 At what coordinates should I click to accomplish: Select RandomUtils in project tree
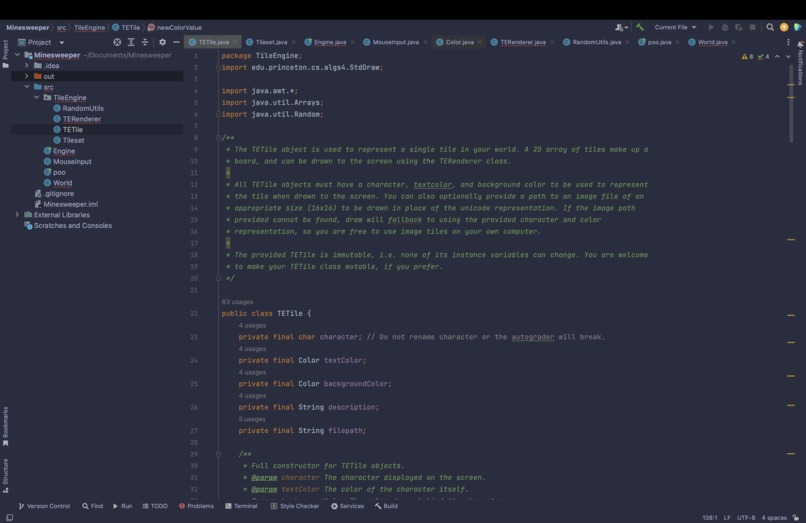coord(83,108)
